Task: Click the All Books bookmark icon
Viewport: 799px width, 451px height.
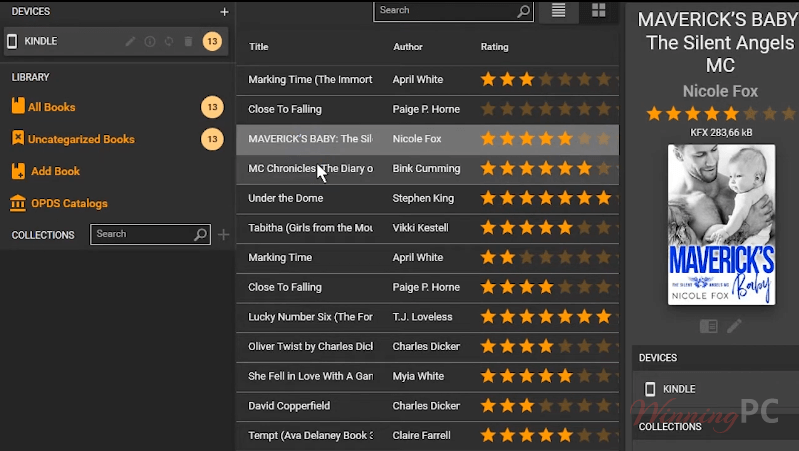Action: tap(18, 105)
